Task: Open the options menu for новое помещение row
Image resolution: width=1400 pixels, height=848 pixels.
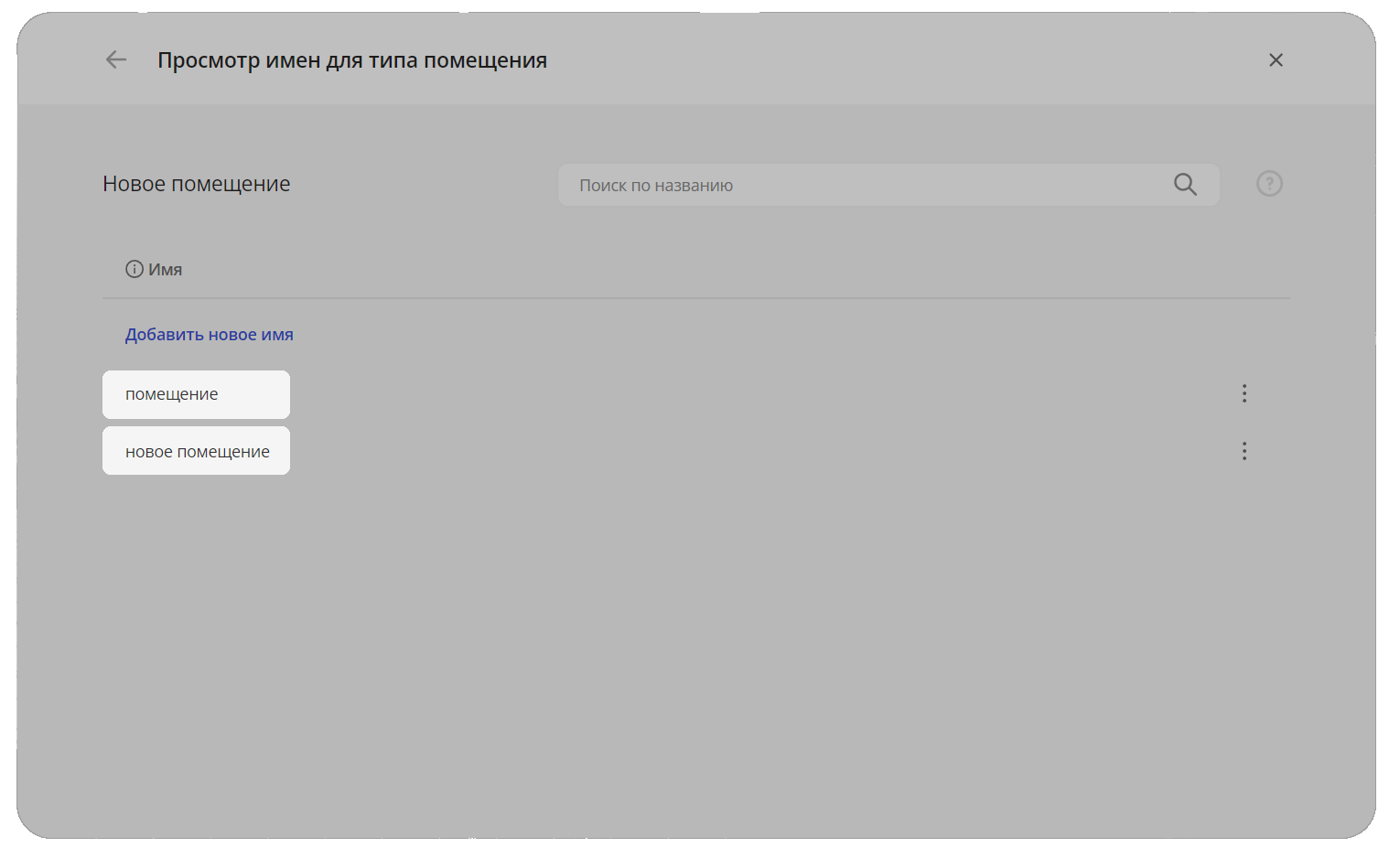Action: click(1244, 451)
